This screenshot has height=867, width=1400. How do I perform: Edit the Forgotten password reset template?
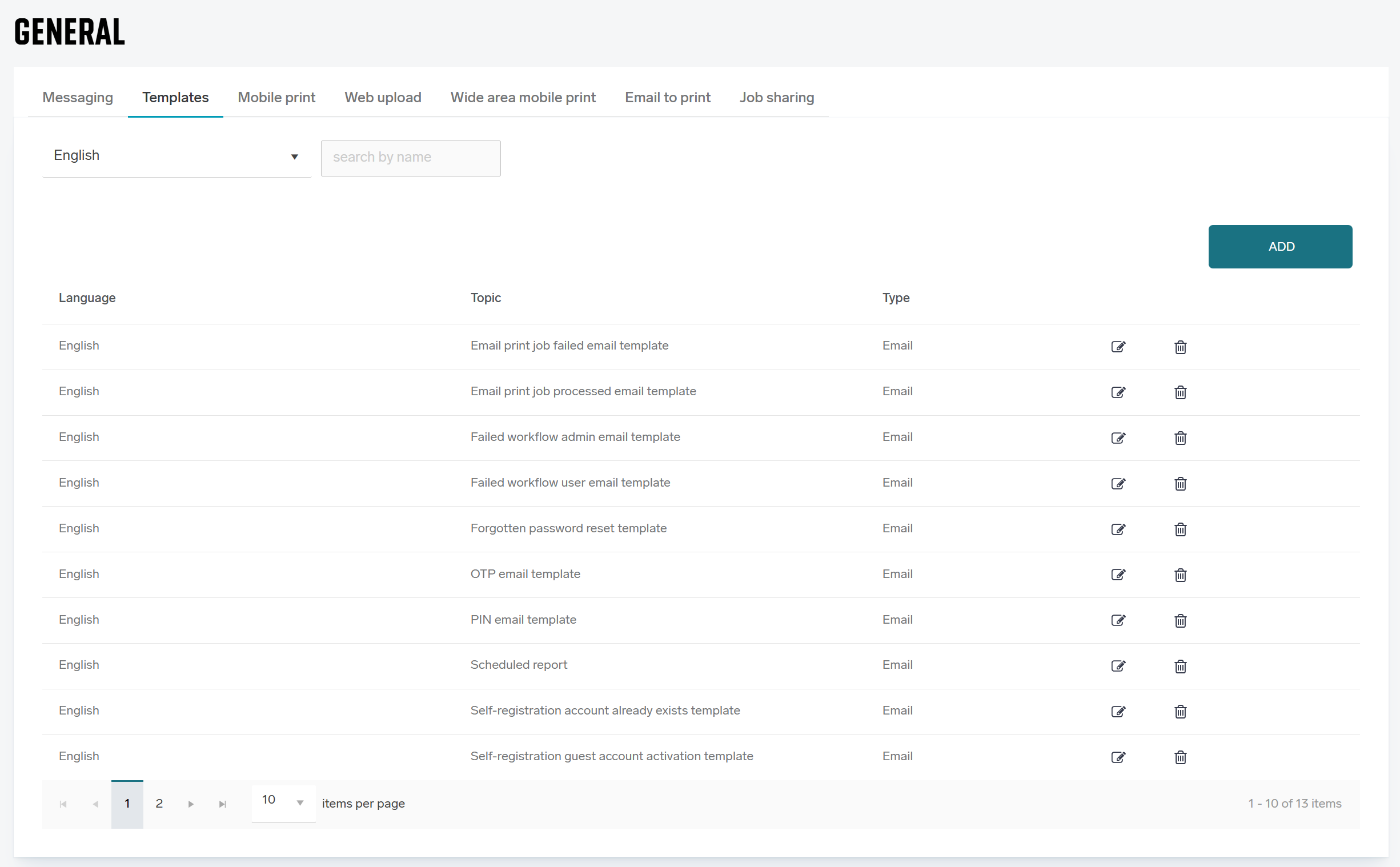point(1118,529)
